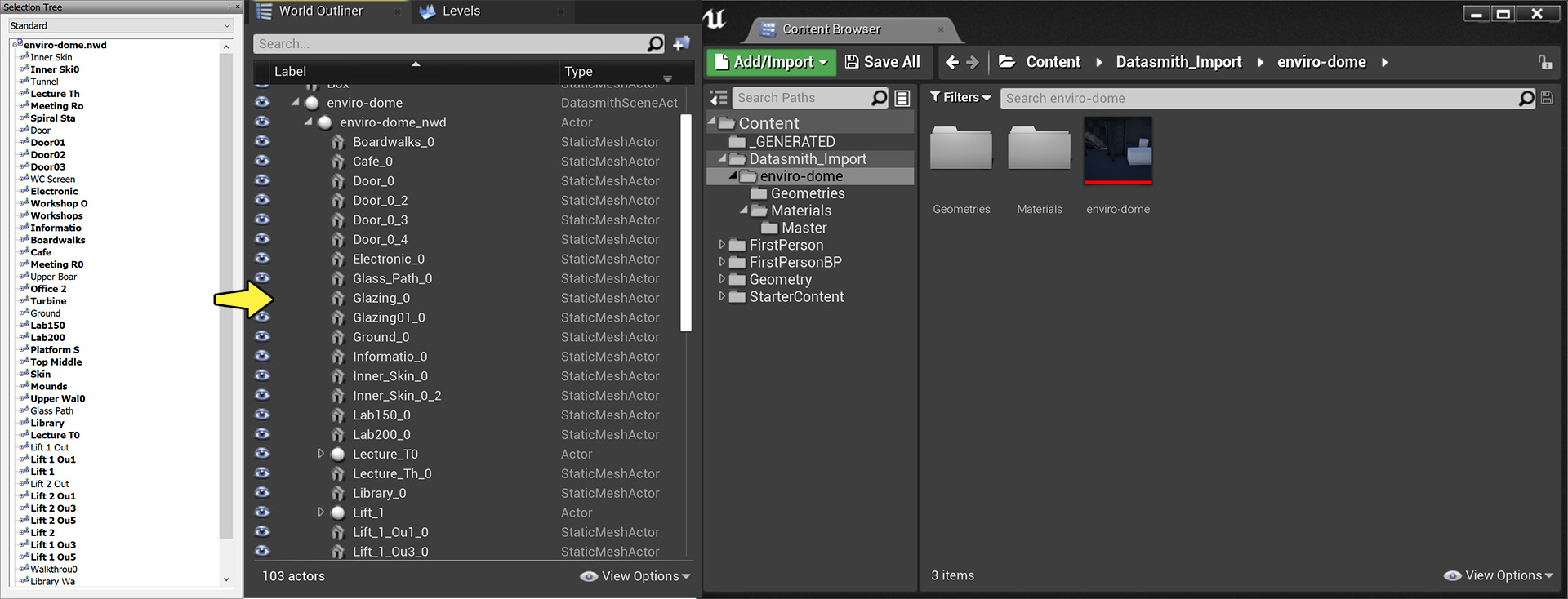Click the enviro-dome breadcrumb
The image size is (1568, 599).
click(x=1321, y=62)
